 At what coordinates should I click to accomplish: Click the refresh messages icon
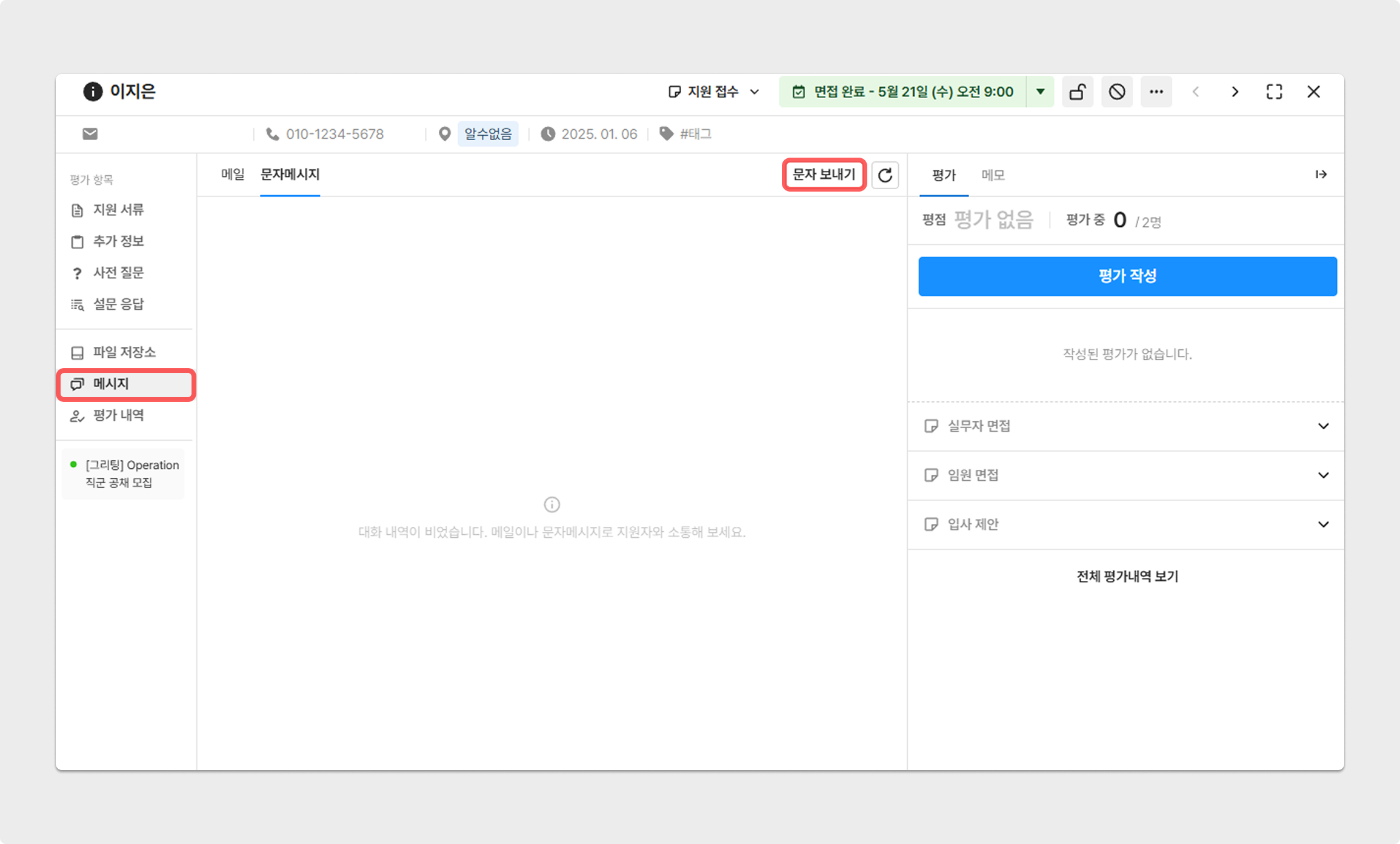(885, 175)
